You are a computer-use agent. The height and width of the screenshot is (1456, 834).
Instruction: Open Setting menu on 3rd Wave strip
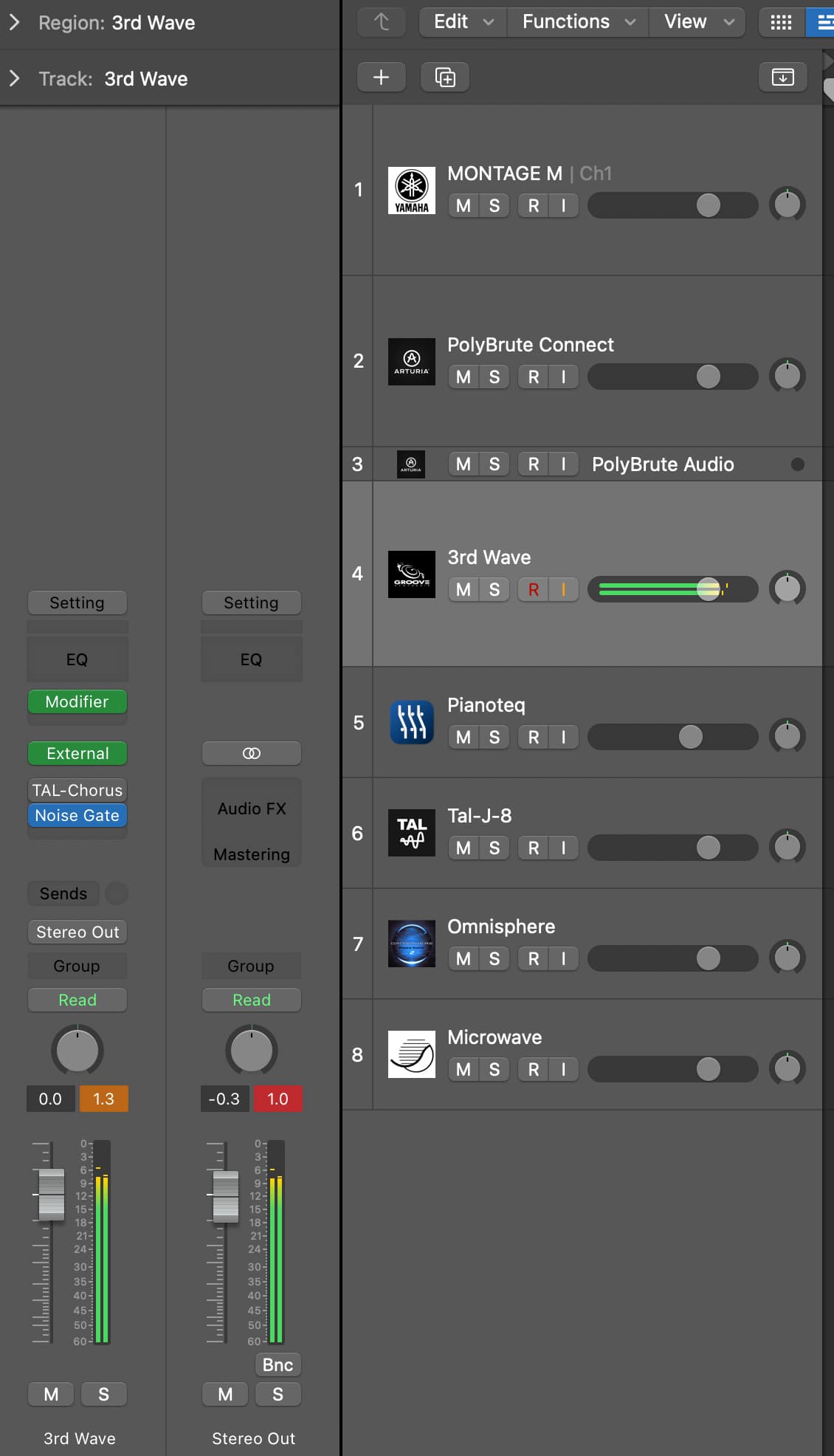77,602
